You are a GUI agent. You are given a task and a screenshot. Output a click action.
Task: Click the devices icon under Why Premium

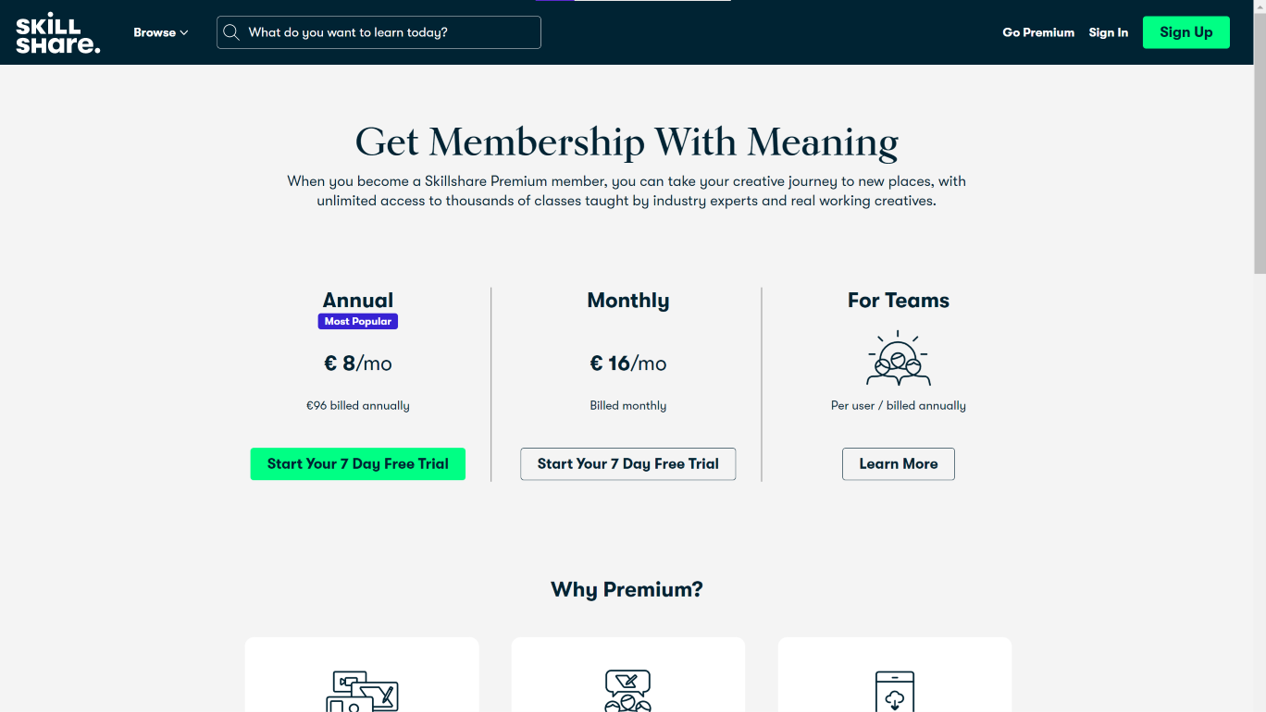click(x=362, y=690)
